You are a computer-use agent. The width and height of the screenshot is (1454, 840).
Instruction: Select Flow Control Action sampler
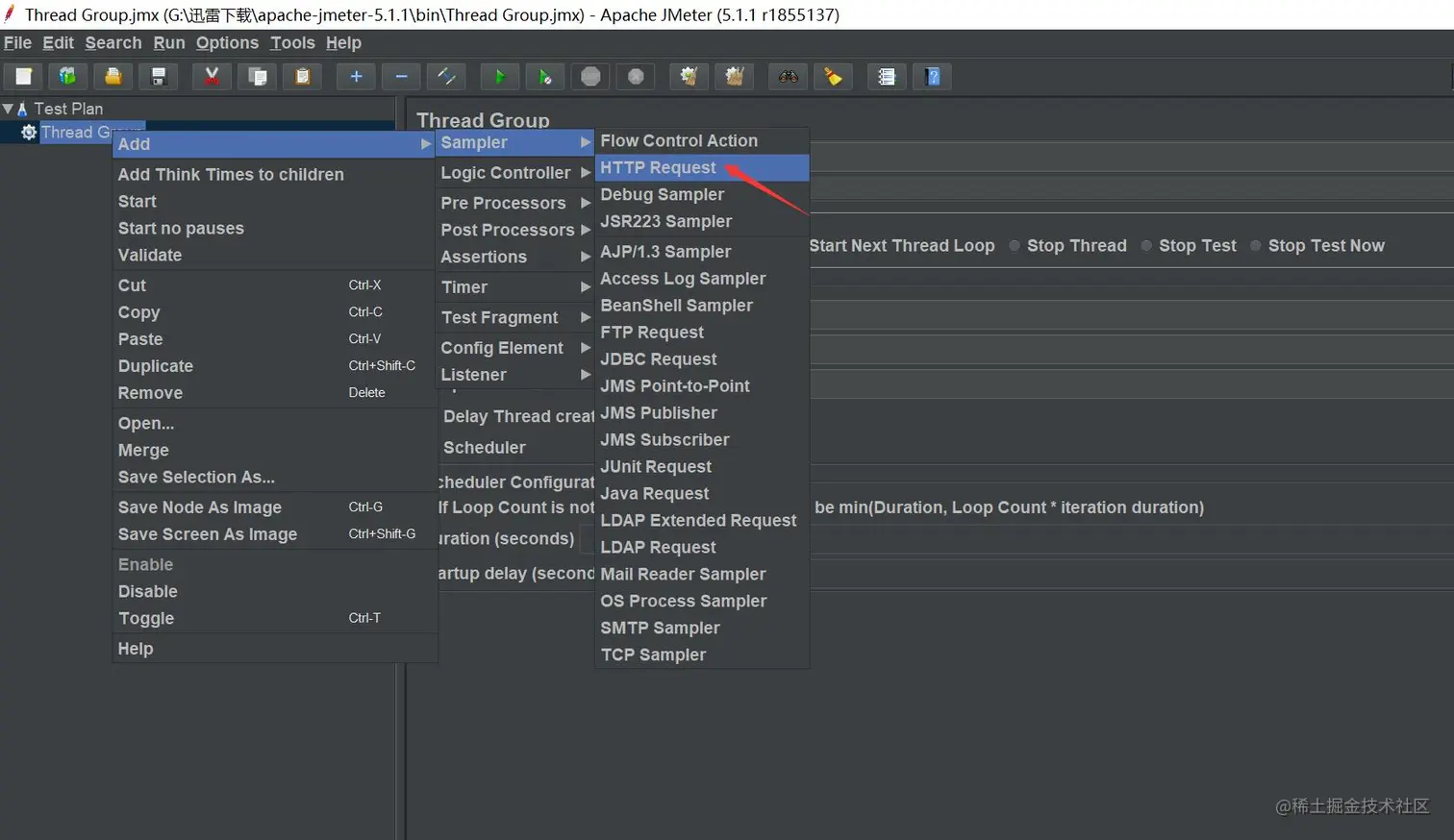pyautogui.click(x=702, y=140)
